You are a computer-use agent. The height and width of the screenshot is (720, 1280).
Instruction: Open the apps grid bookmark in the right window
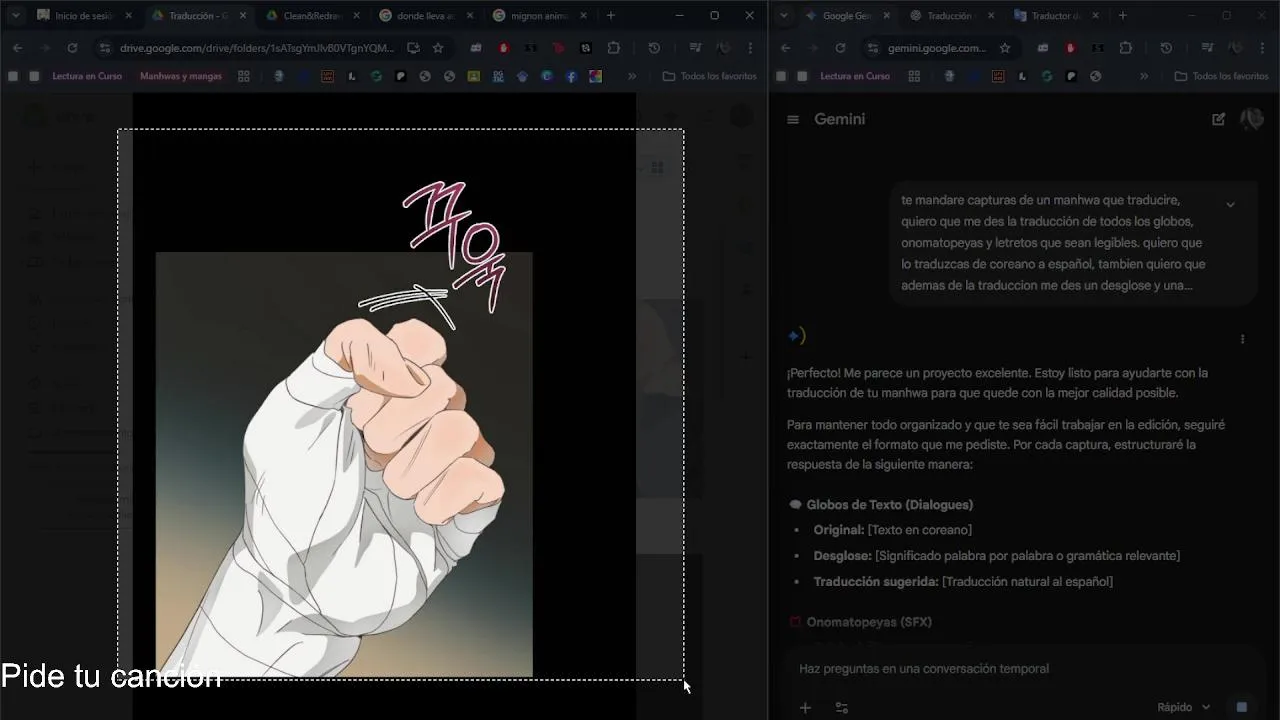[913, 76]
